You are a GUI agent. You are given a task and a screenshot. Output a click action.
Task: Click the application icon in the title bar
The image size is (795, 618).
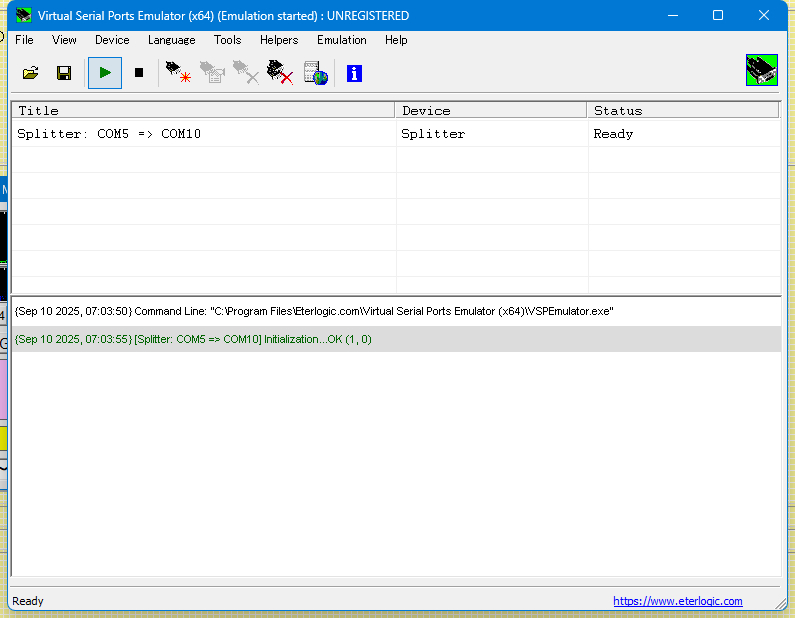click(x=23, y=15)
